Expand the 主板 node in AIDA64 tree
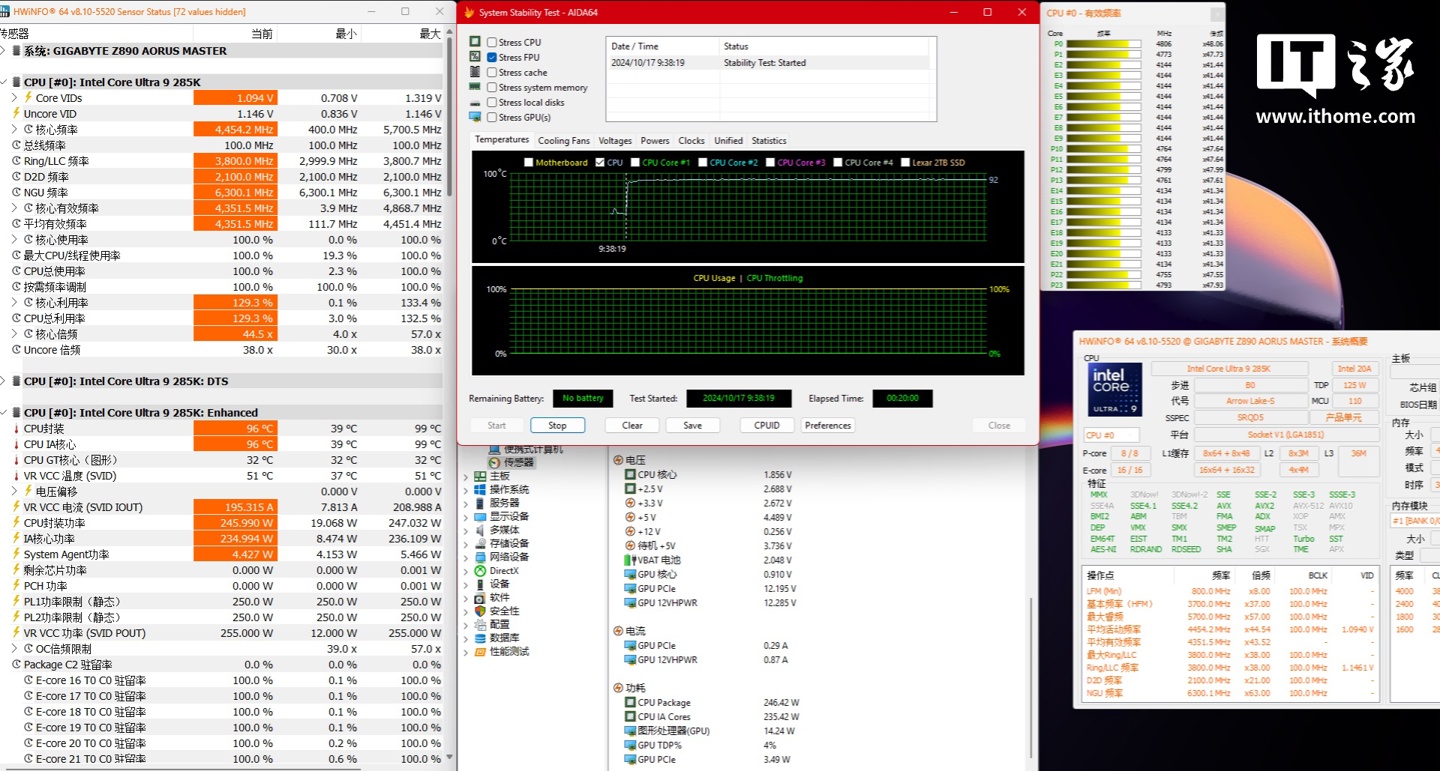 [466, 477]
